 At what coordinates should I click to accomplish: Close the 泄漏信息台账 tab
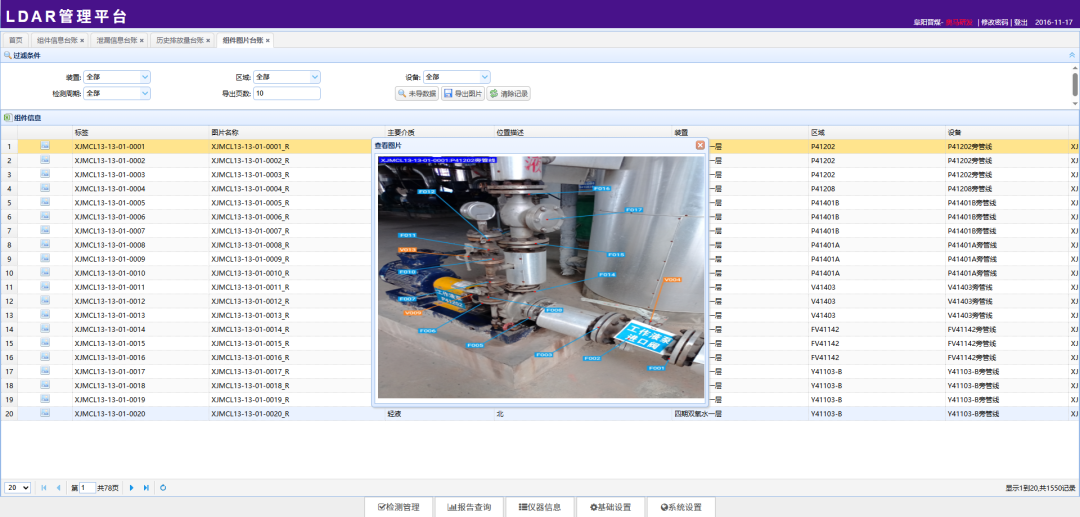142,41
